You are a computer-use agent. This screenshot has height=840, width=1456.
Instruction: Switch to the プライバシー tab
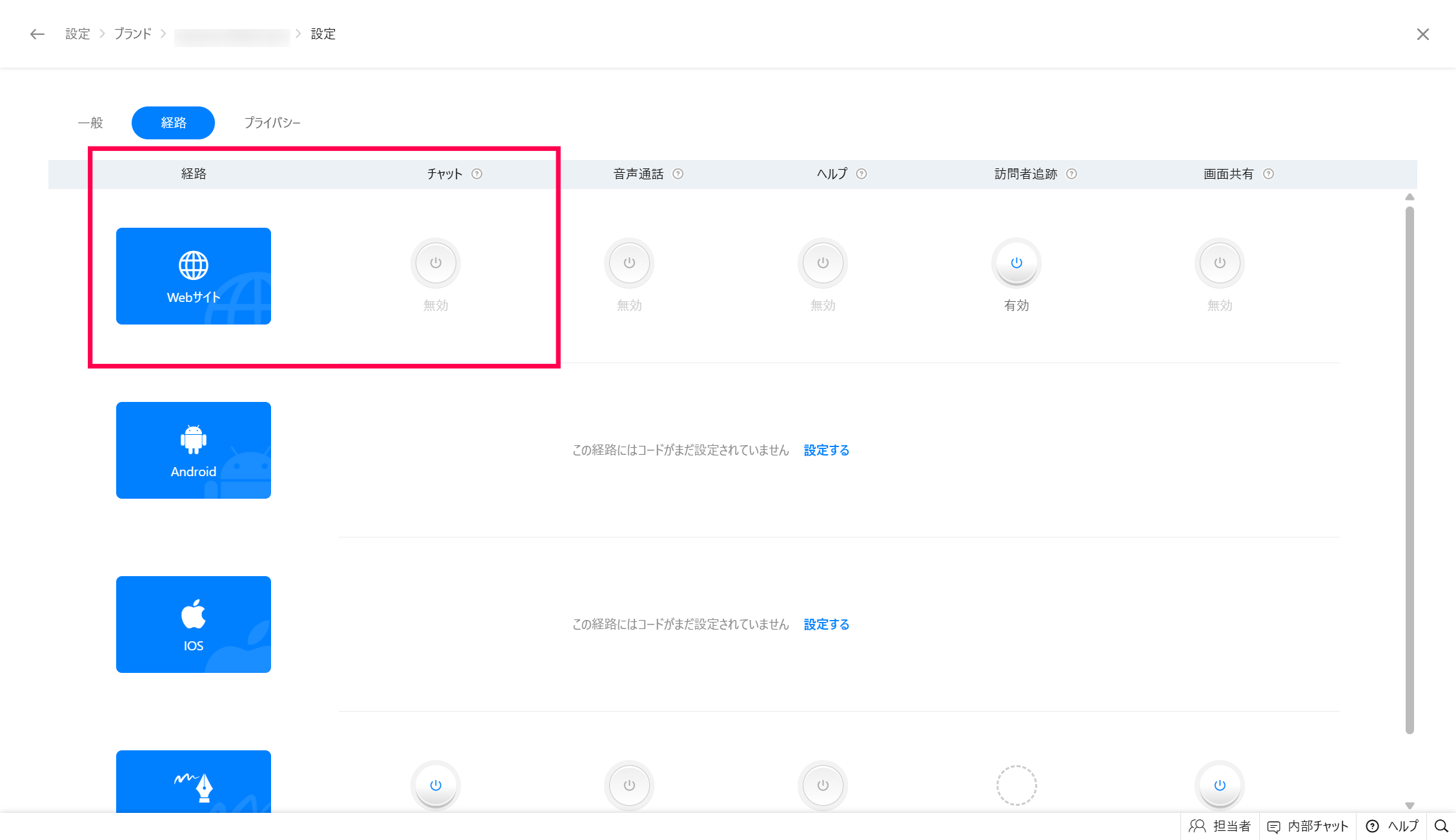pyautogui.click(x=272, y=123)
